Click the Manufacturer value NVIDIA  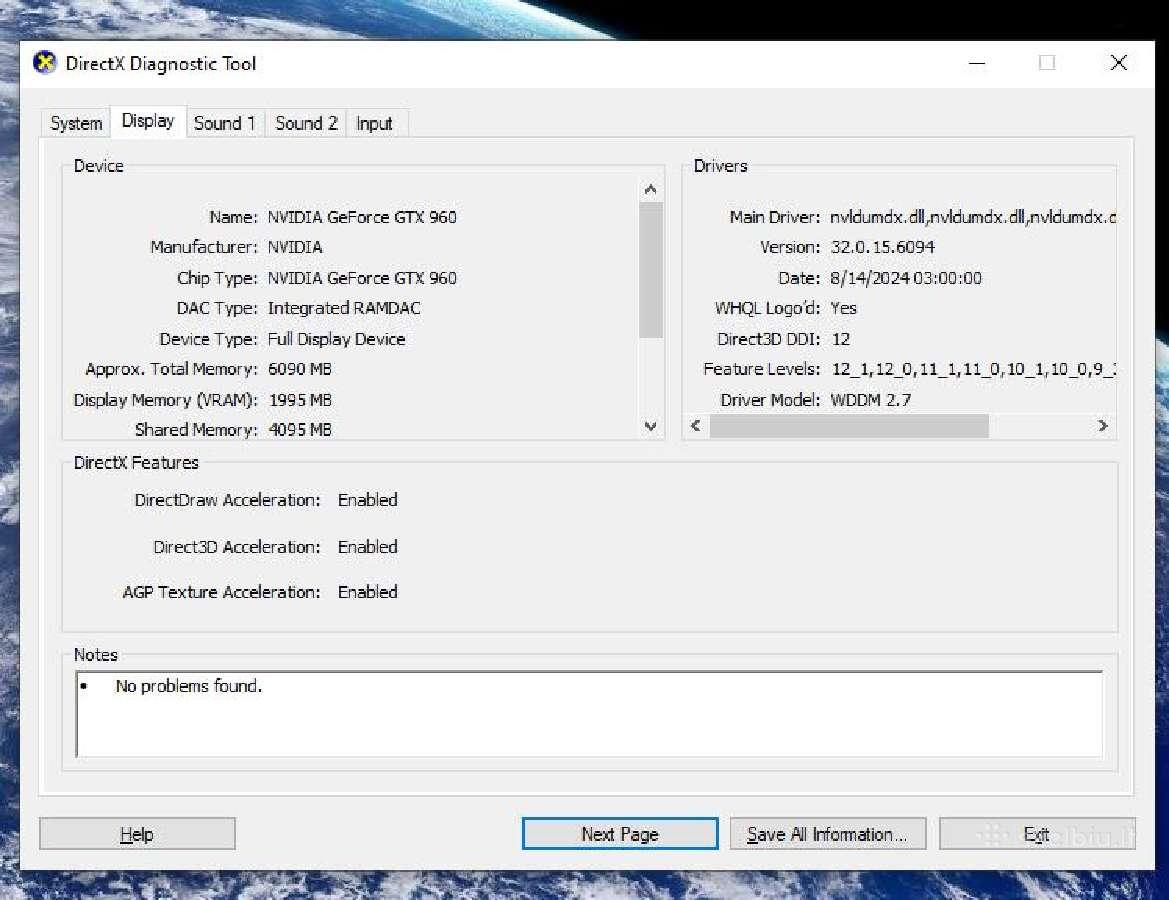(x=295, y=247)
